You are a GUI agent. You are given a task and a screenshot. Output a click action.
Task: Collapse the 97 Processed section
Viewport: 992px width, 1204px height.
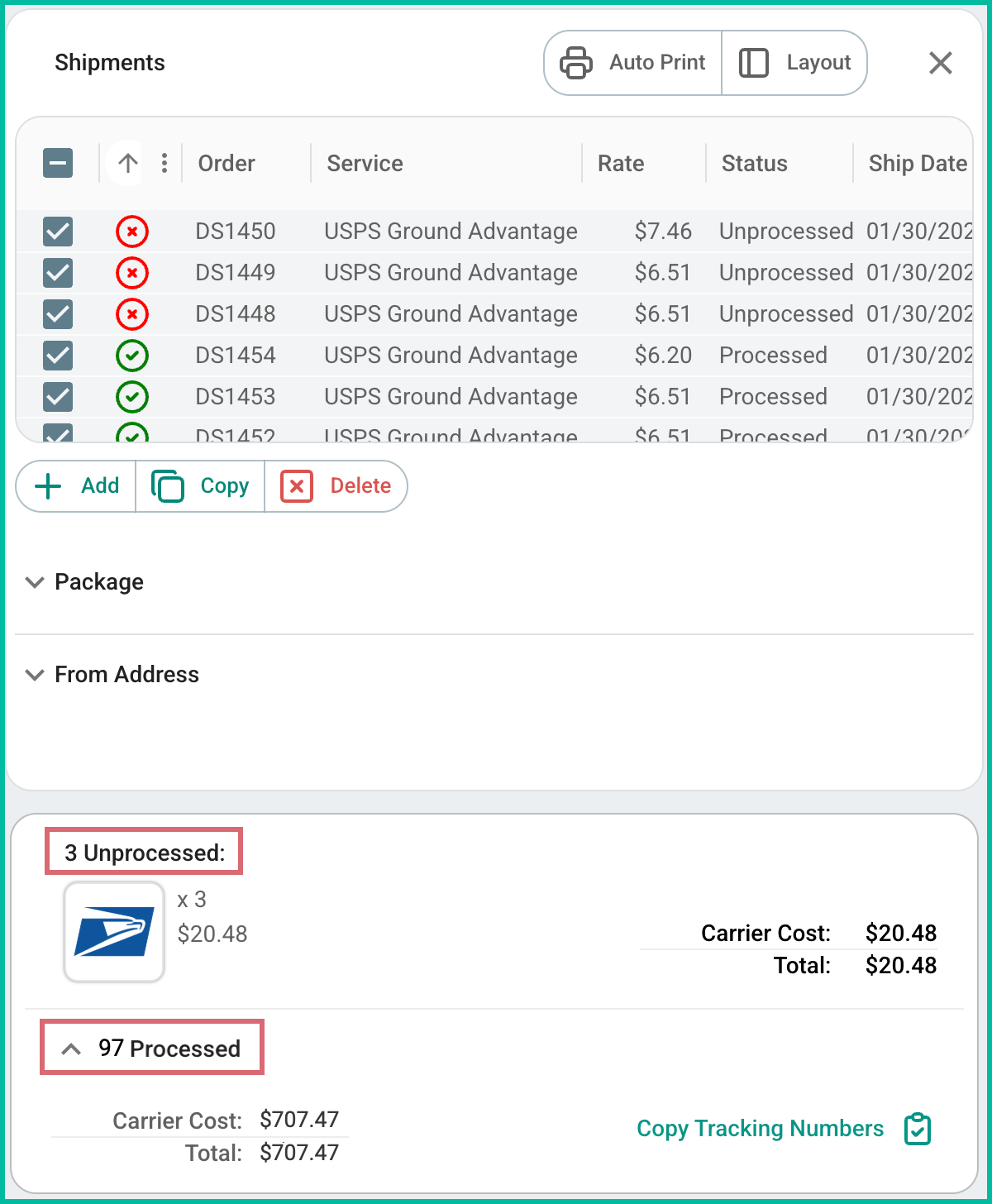tap(70, 1049)
